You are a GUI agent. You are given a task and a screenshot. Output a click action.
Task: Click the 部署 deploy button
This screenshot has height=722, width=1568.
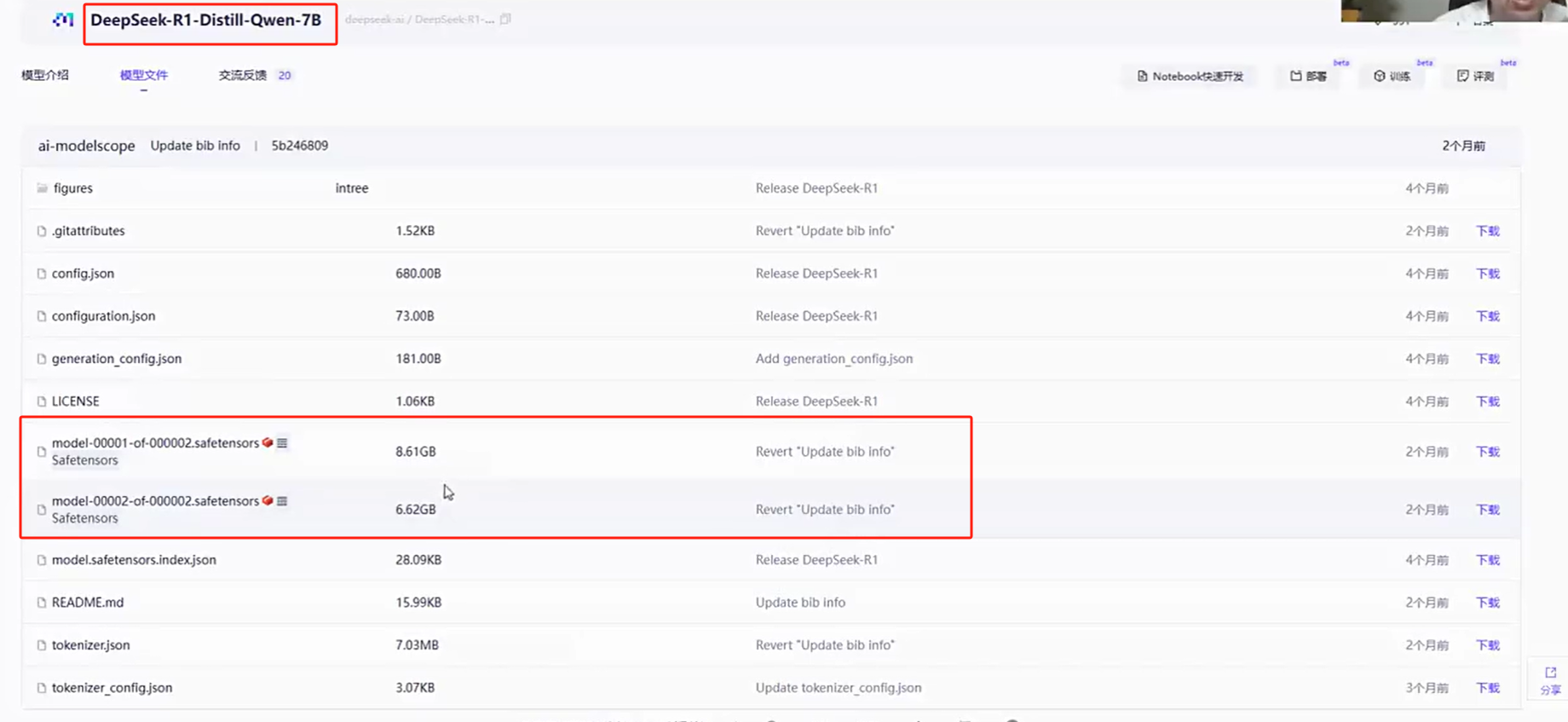click(x=1309, y=76)
